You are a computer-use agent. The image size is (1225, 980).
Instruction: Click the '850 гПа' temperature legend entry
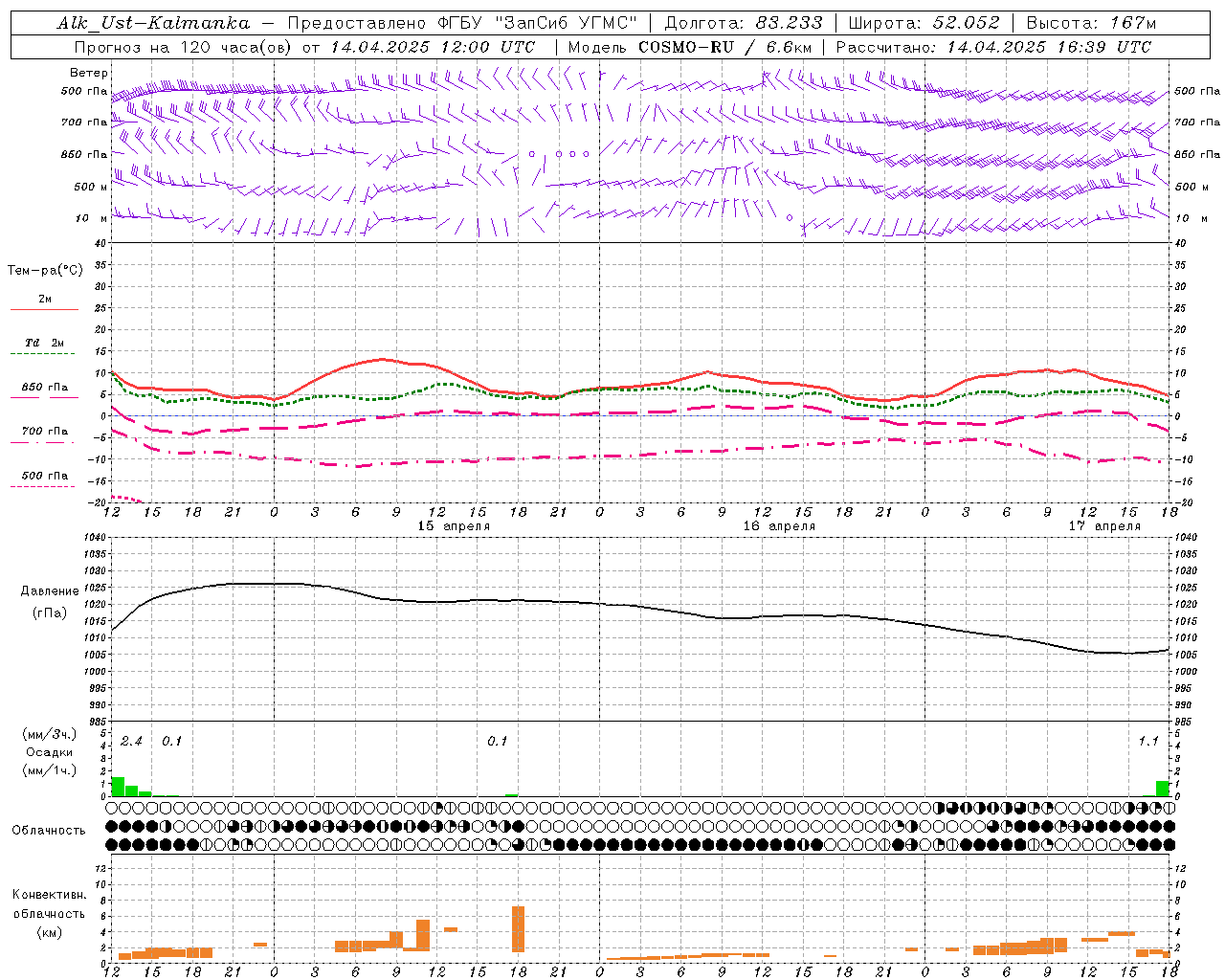[44, 388]
